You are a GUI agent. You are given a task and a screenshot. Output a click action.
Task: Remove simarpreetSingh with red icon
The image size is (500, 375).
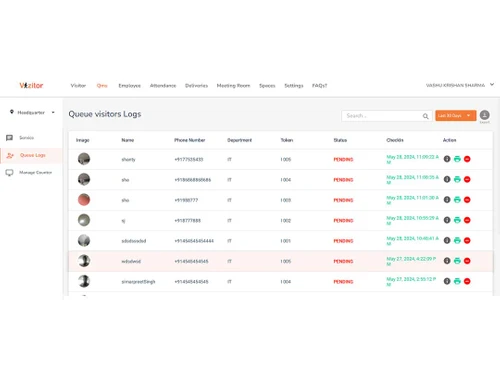pyautogui.click(x=467, y=281)
